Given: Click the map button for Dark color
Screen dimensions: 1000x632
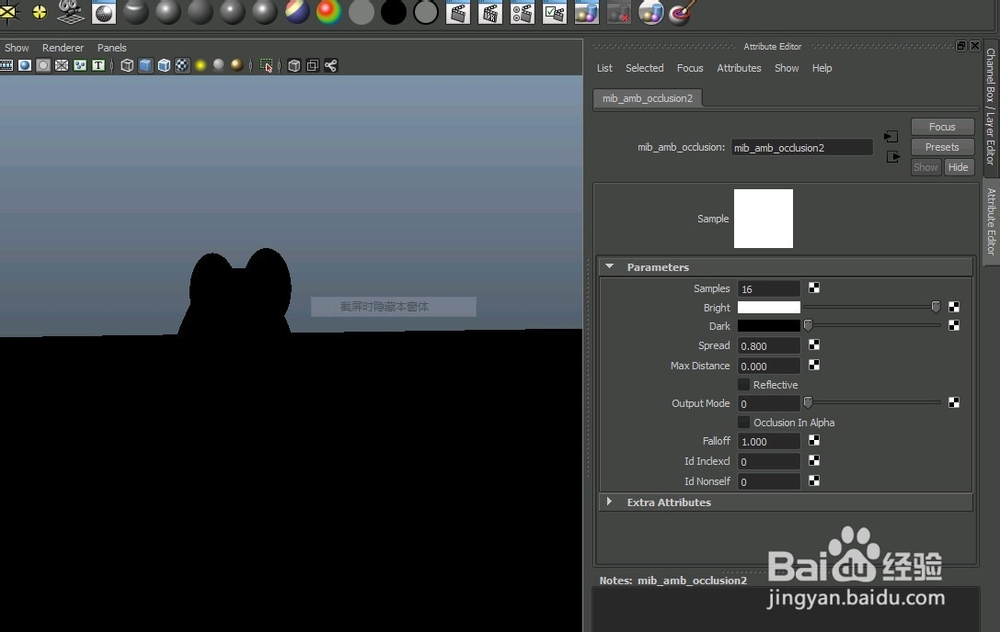Looking at the screenshot, I should pos(954,326).
